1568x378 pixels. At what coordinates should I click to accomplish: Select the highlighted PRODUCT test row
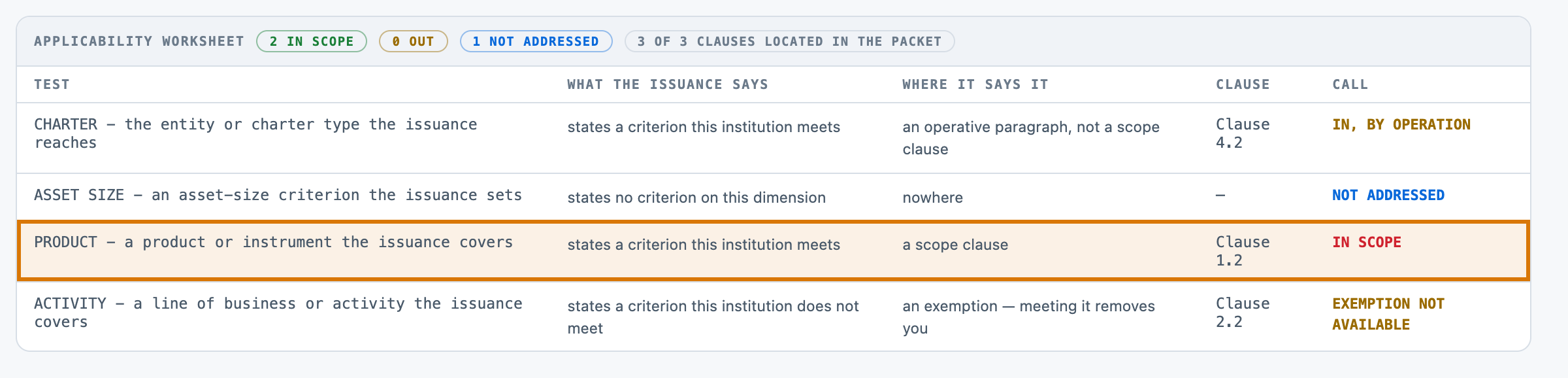point(774,250)
